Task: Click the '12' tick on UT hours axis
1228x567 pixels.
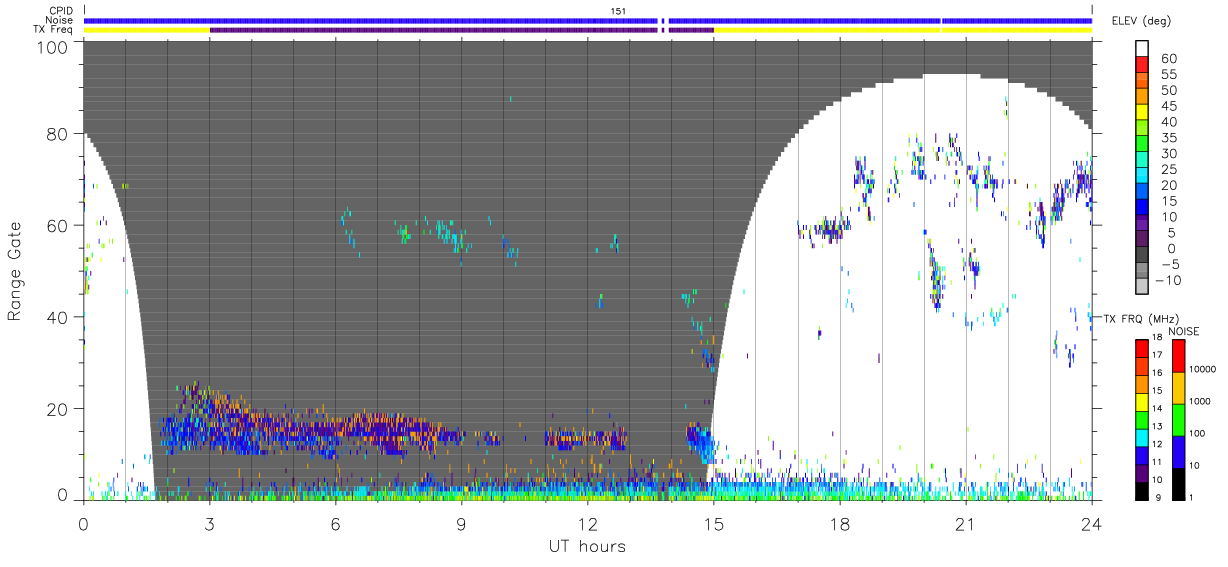Action: 587,524
